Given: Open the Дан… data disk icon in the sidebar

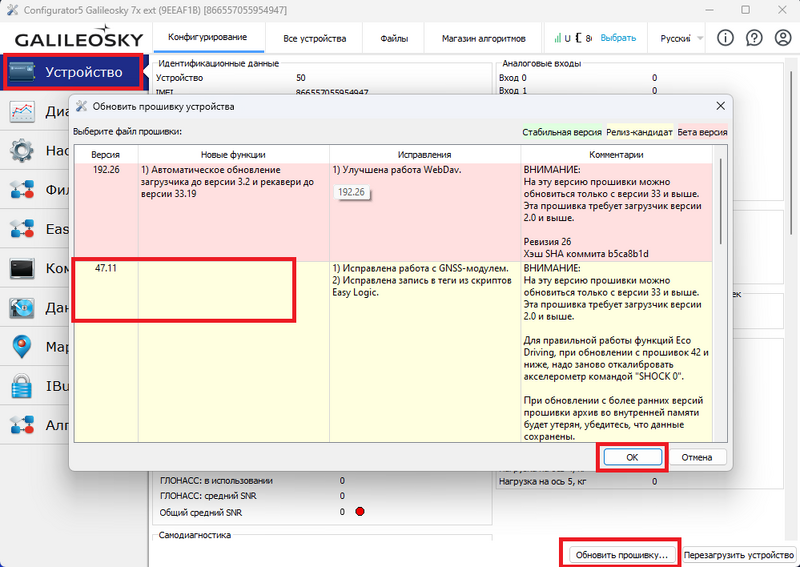Looking at the screenshot, I should click(x=22, y=308).
